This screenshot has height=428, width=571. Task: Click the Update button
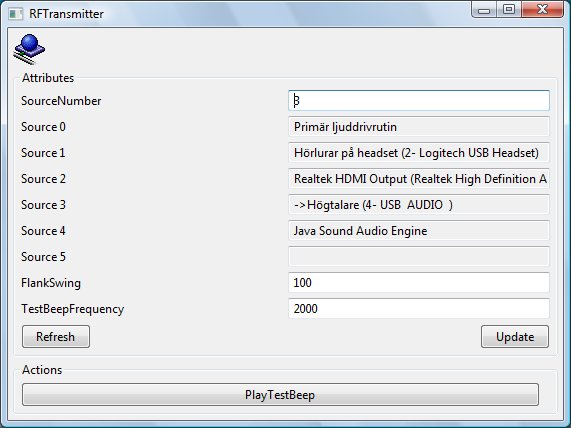515,337
